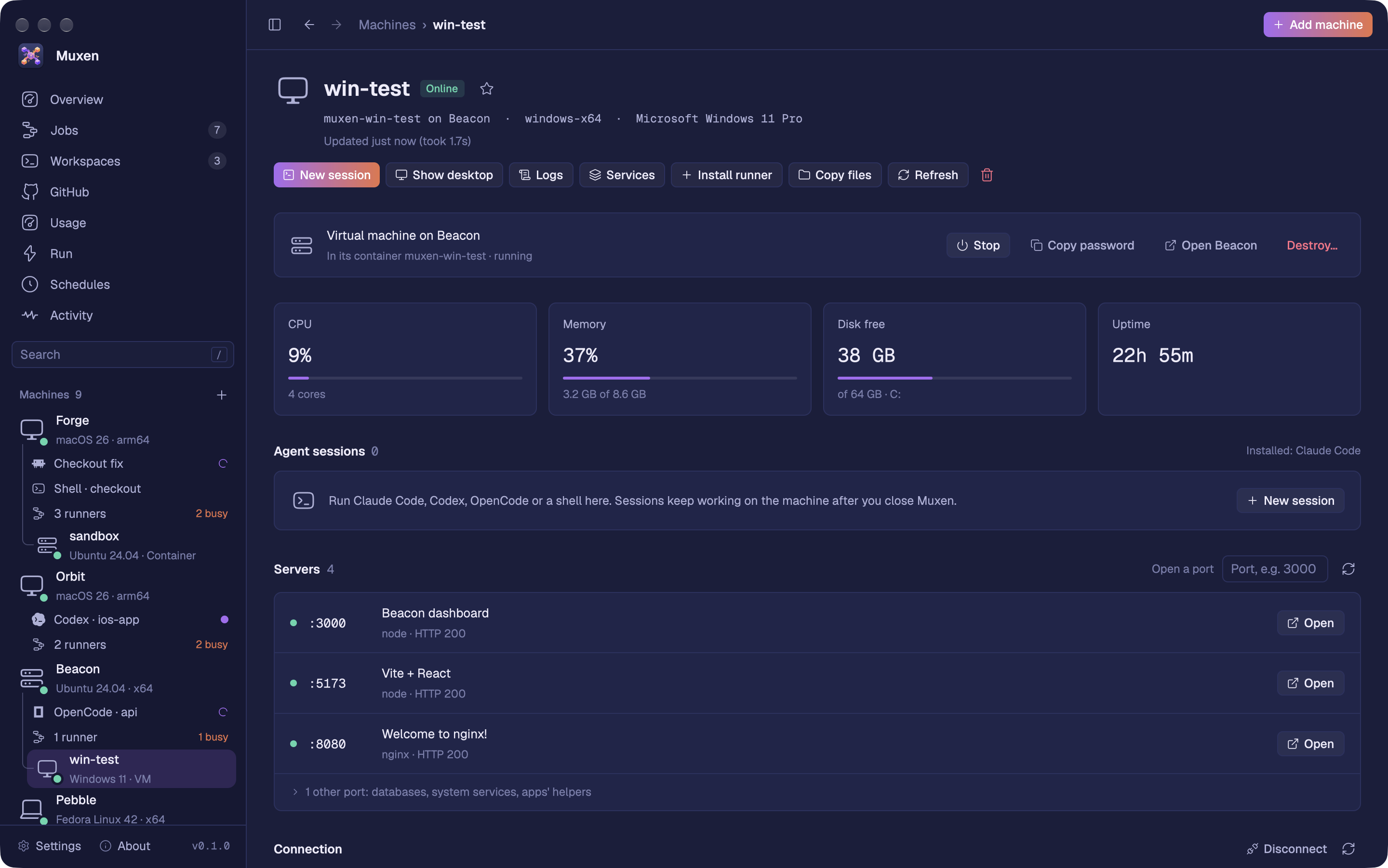Viewport: 1388px width, 868px height.
Task: Toggle the sidebar panel icon
Action: point(275,25)
